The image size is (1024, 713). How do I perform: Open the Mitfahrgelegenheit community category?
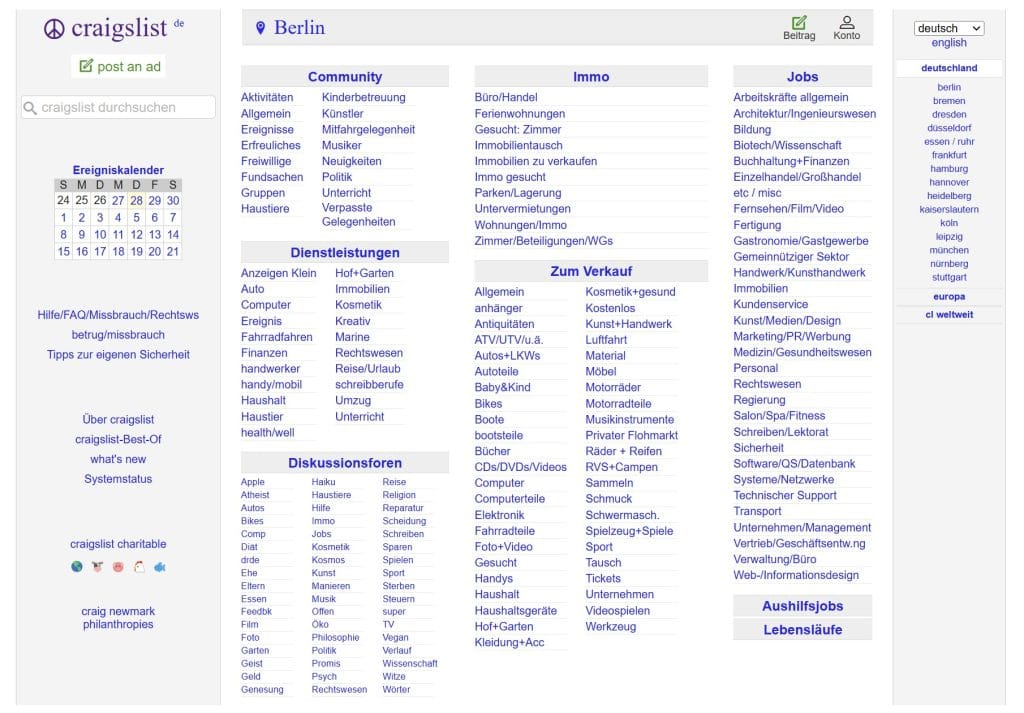point(368,129)
